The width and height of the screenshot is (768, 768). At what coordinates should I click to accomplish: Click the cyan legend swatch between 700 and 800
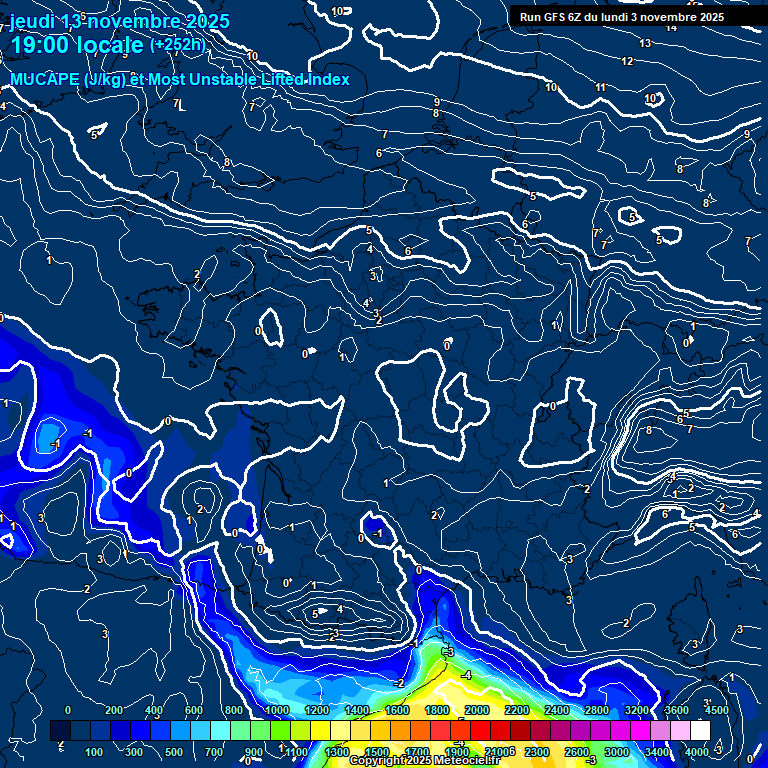click(x=220, y=730)
